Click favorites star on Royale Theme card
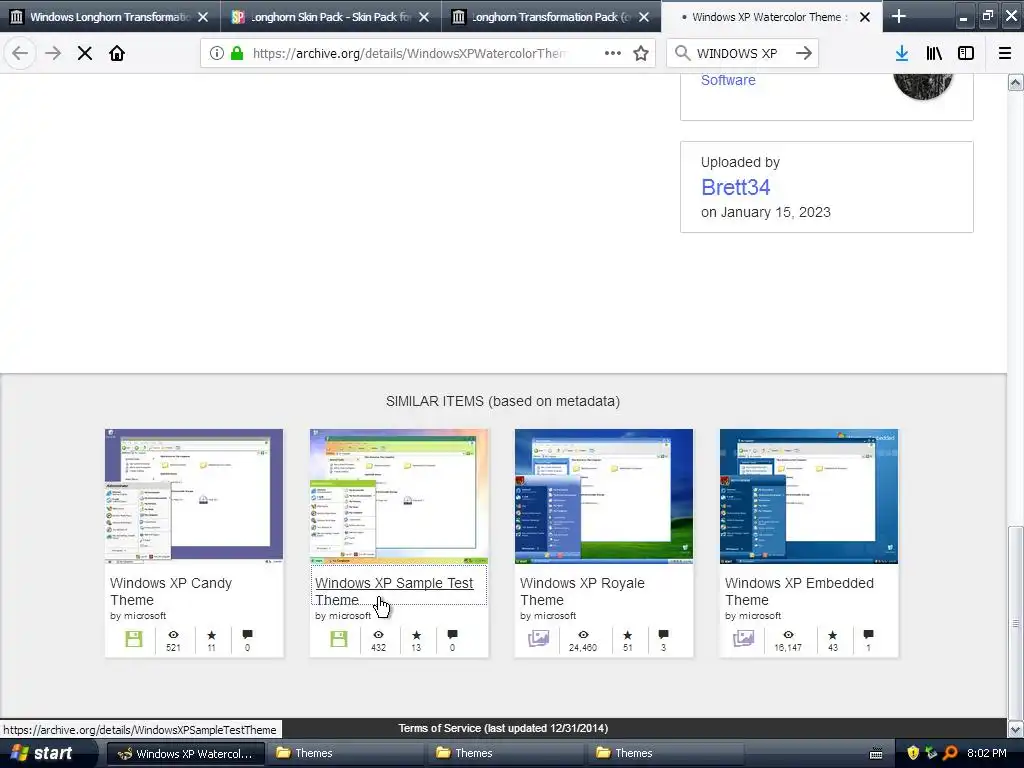Viewport: 1024px width, 768px height. click(x=628, y=634)
